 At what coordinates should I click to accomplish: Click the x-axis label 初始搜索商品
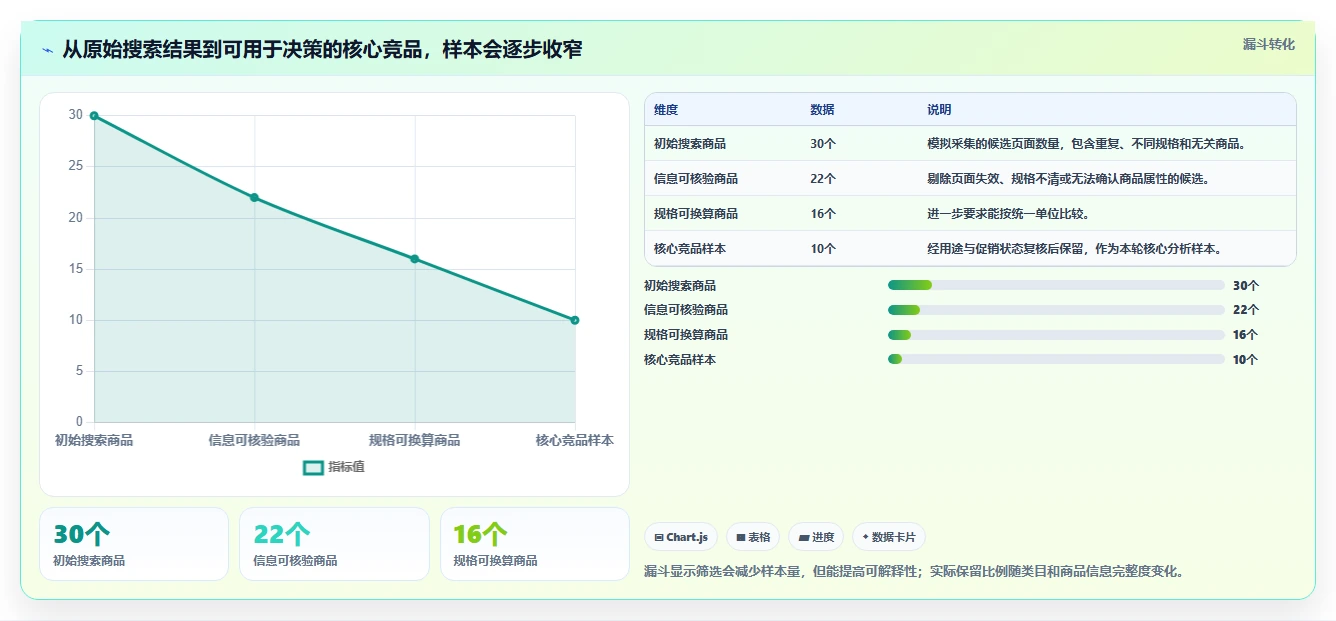tap(94, 440)
